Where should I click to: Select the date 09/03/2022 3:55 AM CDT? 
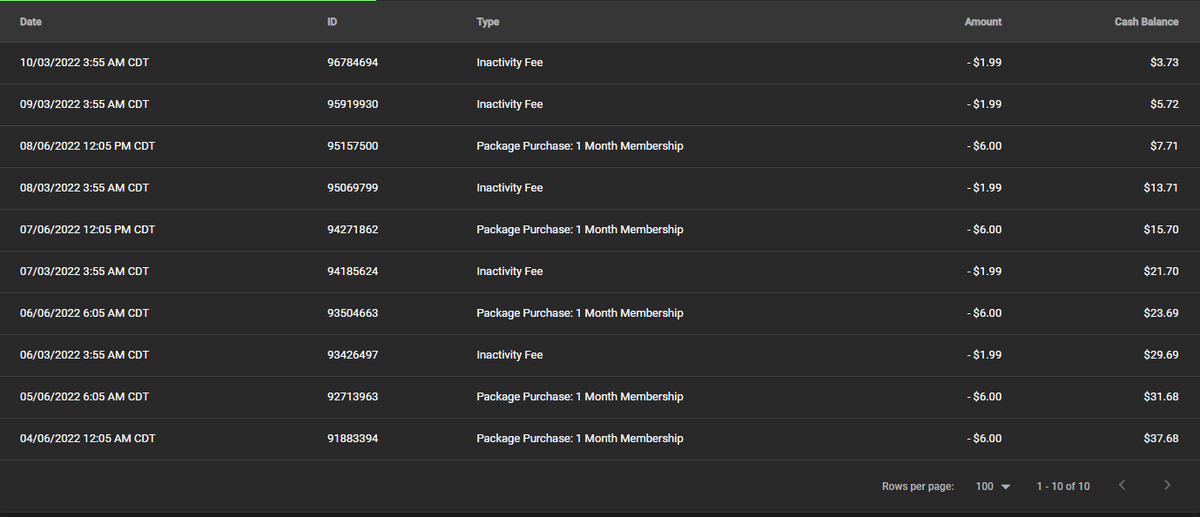tap(84, 104)
